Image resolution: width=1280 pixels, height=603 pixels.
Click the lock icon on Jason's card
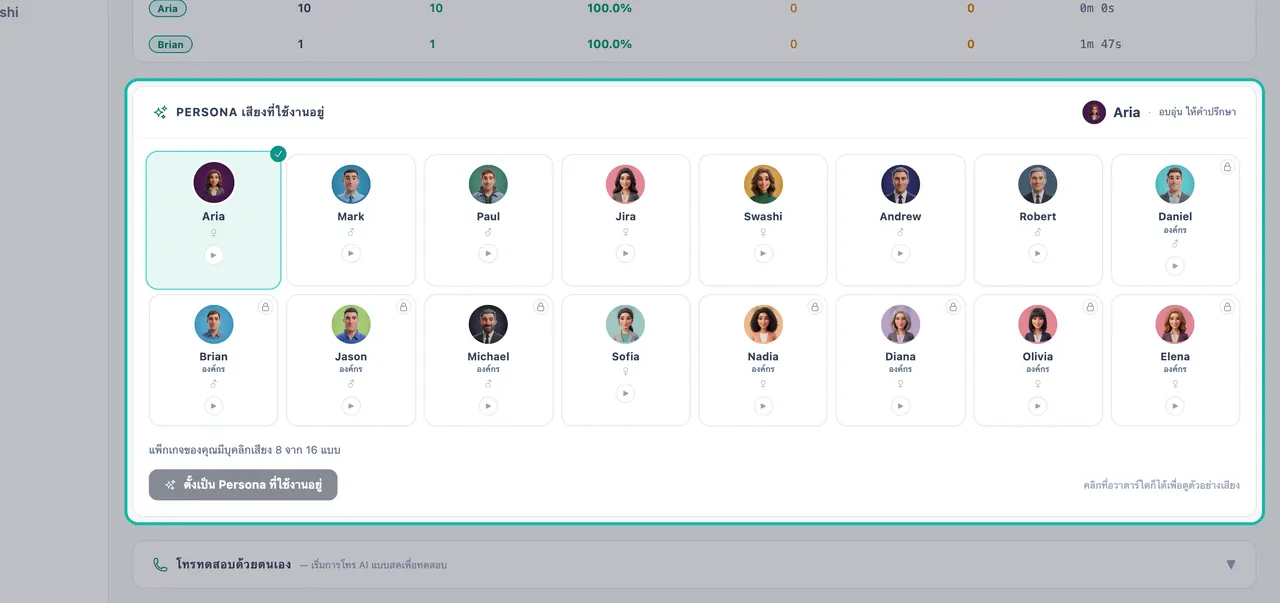coord(403,307)
